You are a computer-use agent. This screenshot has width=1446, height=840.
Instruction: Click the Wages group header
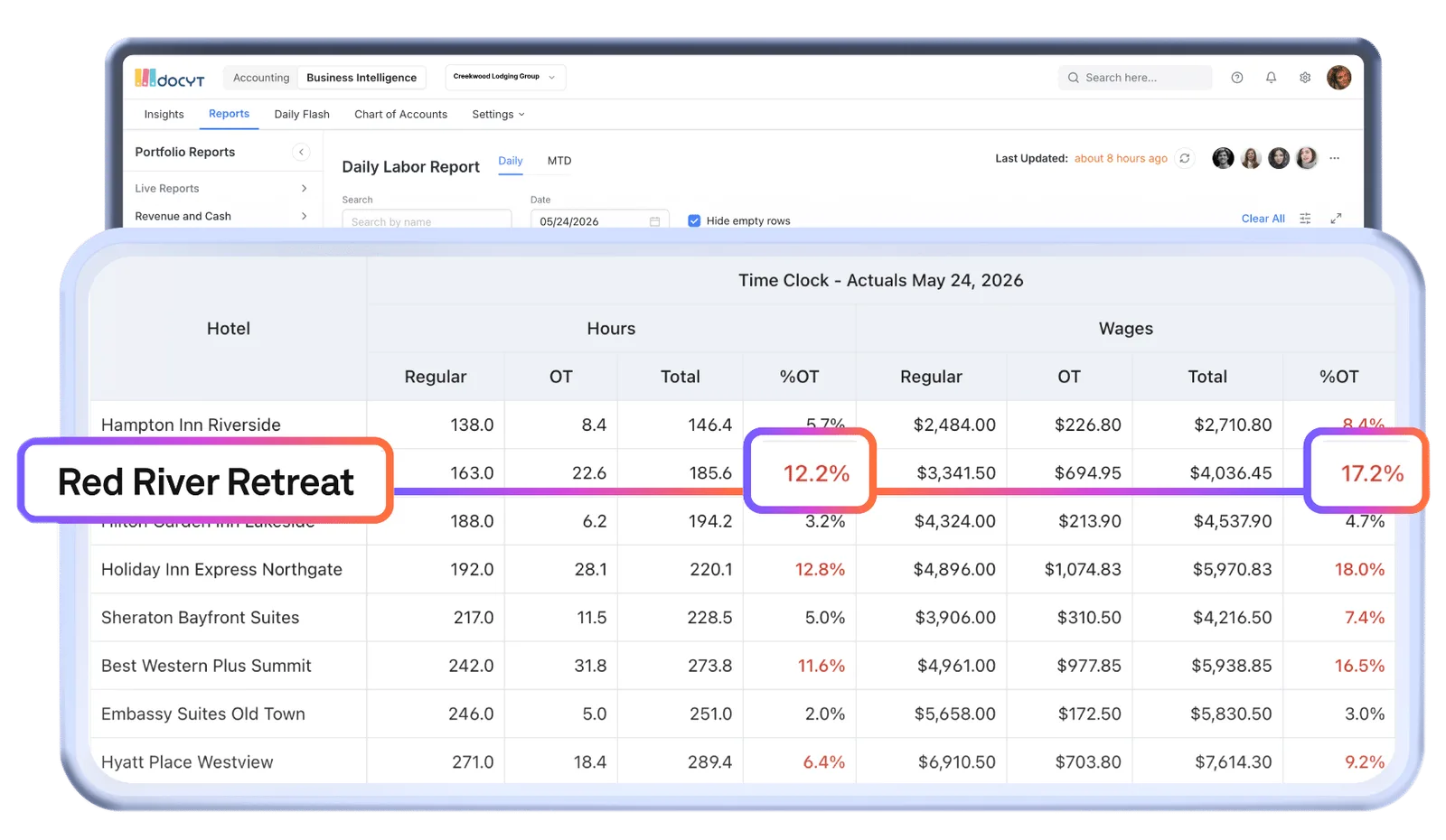tap(1125, 329)
